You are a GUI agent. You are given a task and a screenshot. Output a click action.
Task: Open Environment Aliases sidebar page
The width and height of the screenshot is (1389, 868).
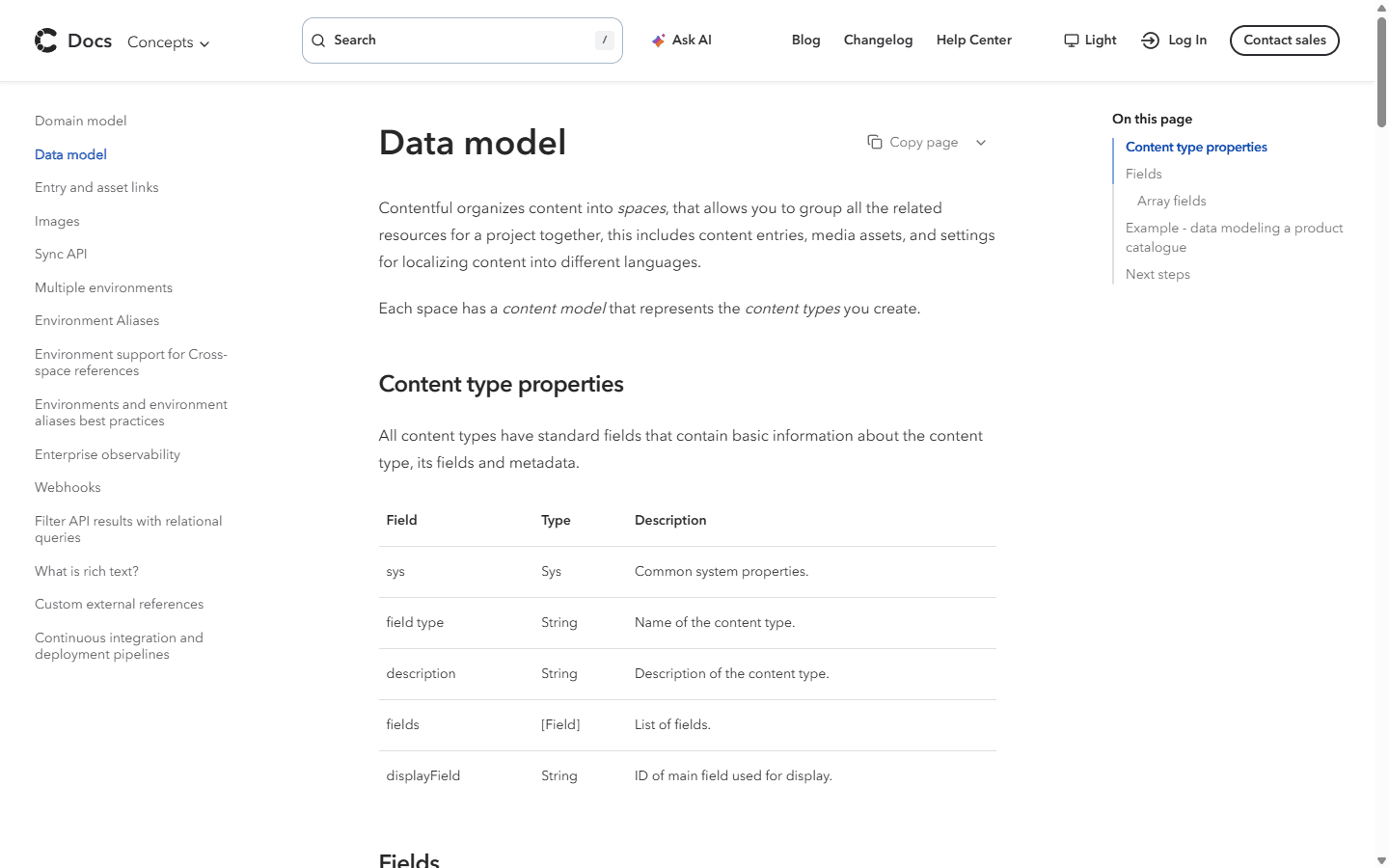97,320
